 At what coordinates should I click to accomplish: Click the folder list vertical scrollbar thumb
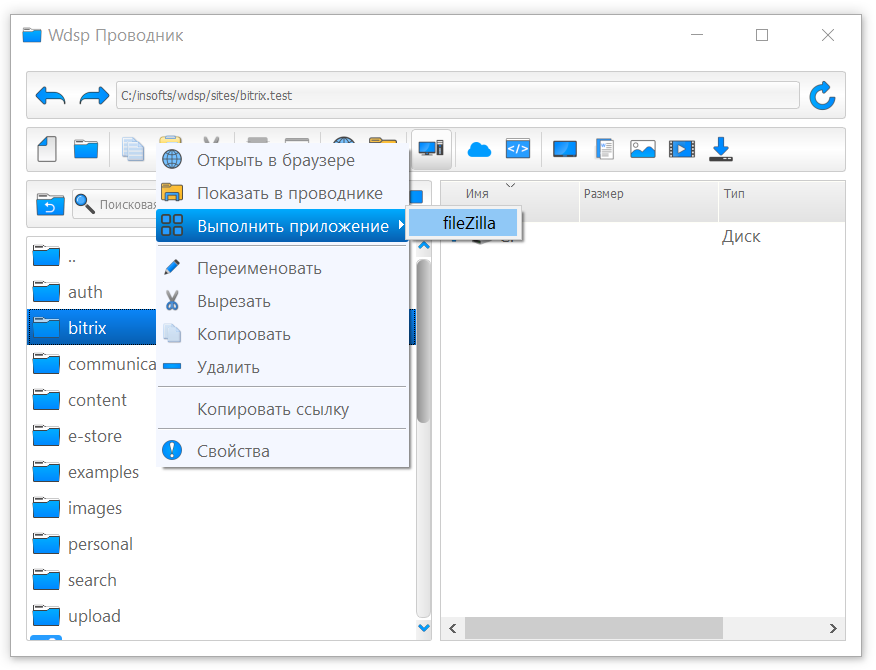(423, 341)
